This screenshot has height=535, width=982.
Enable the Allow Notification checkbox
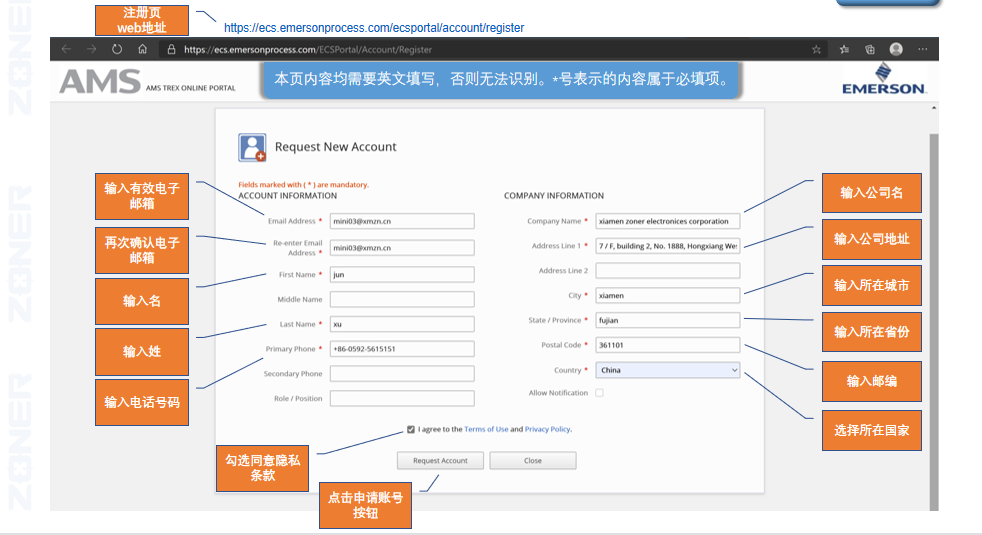(599, 393)
